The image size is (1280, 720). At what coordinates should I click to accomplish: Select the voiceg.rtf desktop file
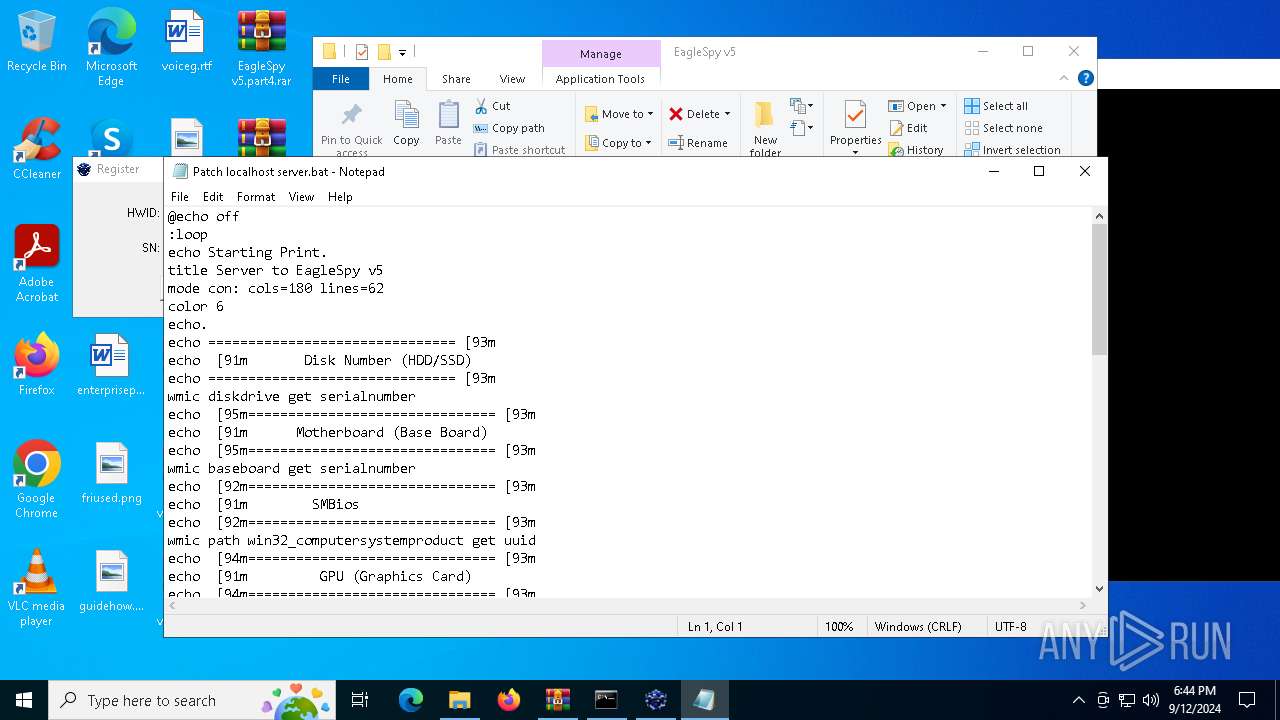click(186, 42)
